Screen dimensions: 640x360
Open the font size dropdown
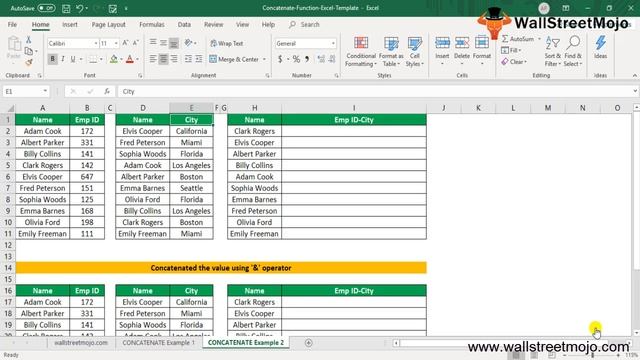pos(116,43)
